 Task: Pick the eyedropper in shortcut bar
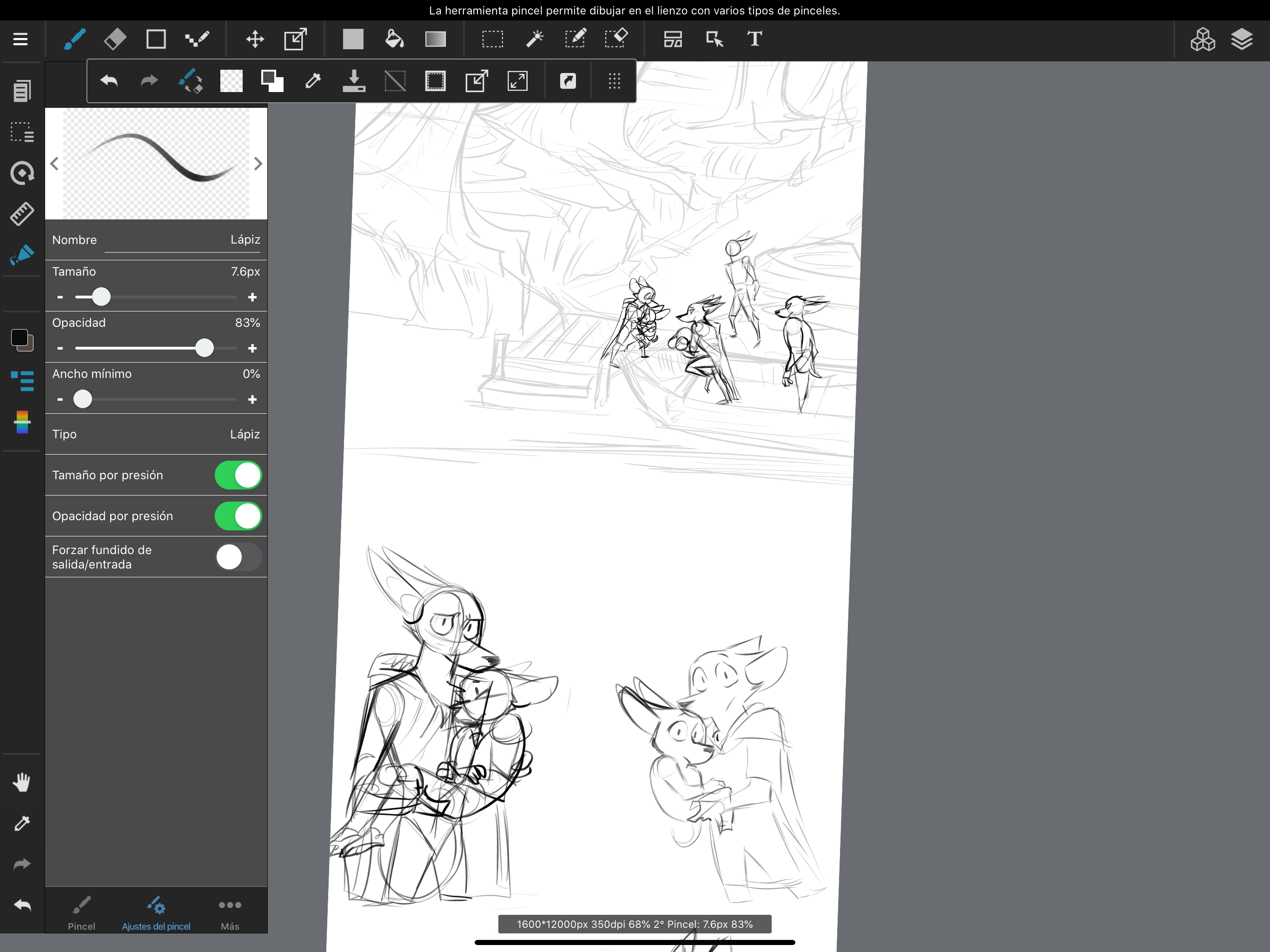coord(313,81)
